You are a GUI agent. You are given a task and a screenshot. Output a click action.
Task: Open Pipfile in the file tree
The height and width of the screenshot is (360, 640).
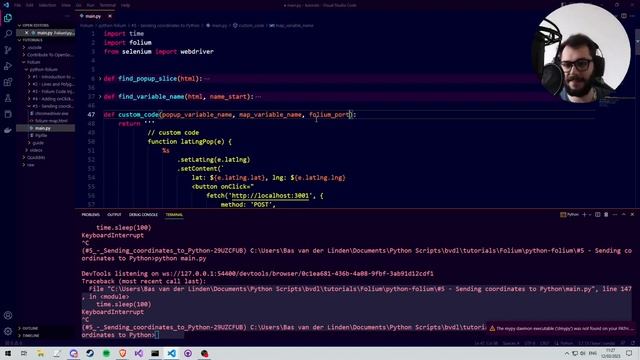pyautogui.click(x=41, y=136)
